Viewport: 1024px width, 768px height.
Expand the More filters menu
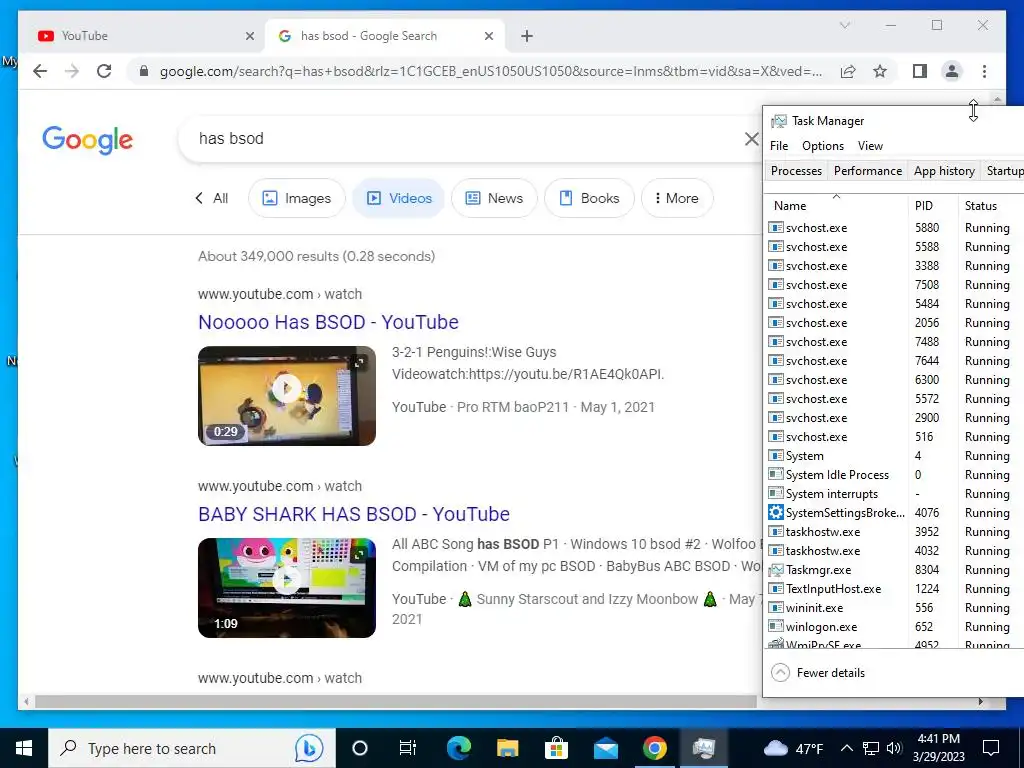677,198
